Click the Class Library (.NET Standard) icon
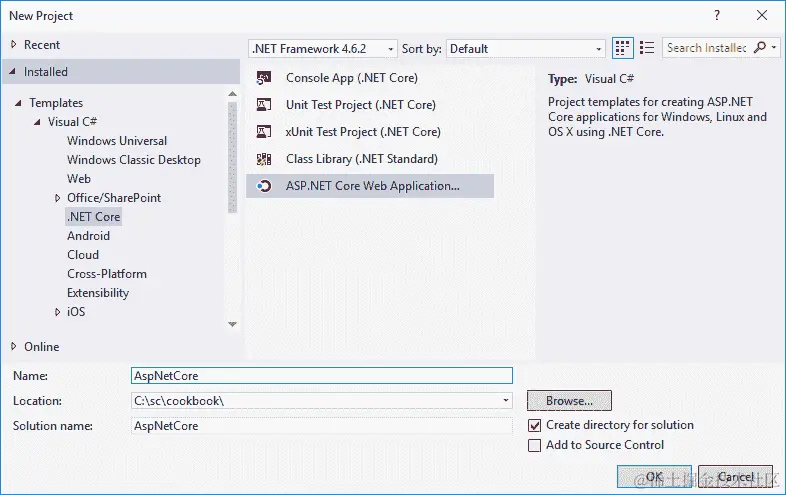This screenshot has height=495, width=786. (x=264, y=159)
